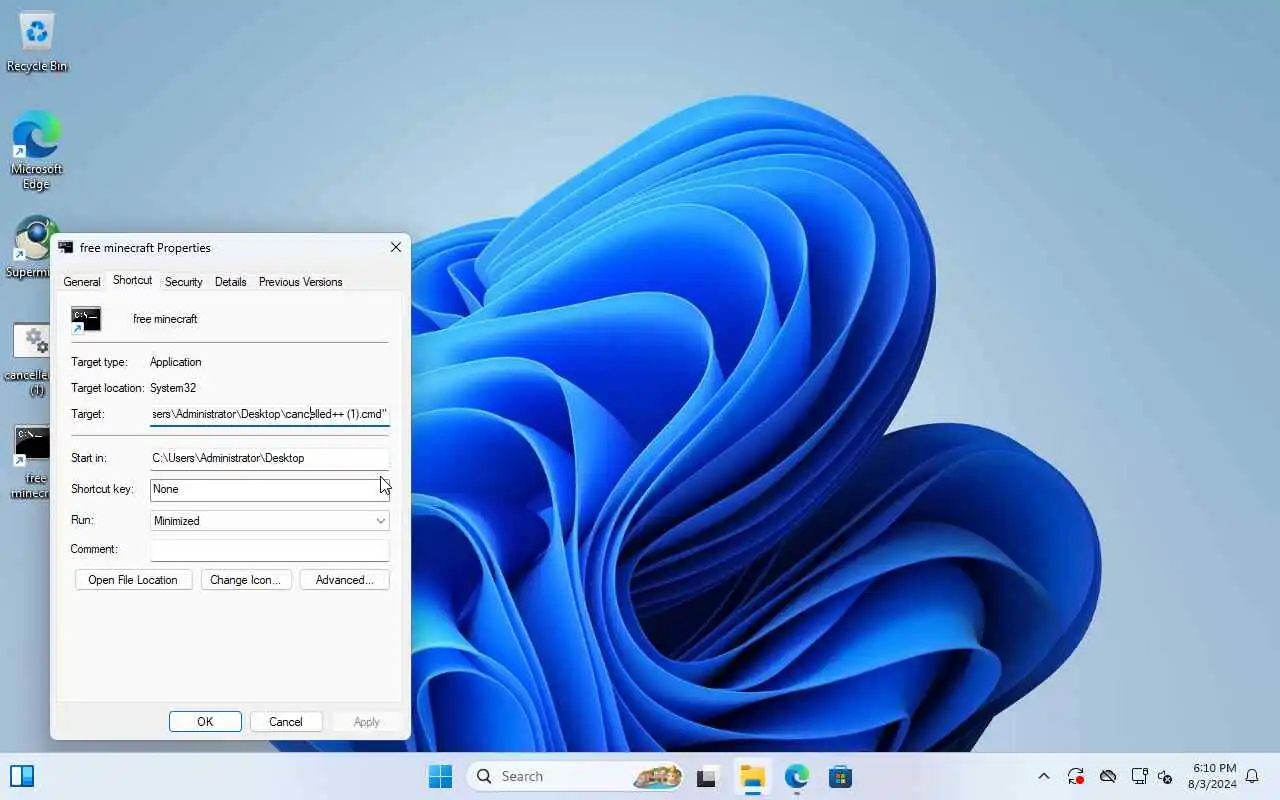Show hidden tray icons chevron
This screenshot has height=800, width=1280.
pos(1044,776)
